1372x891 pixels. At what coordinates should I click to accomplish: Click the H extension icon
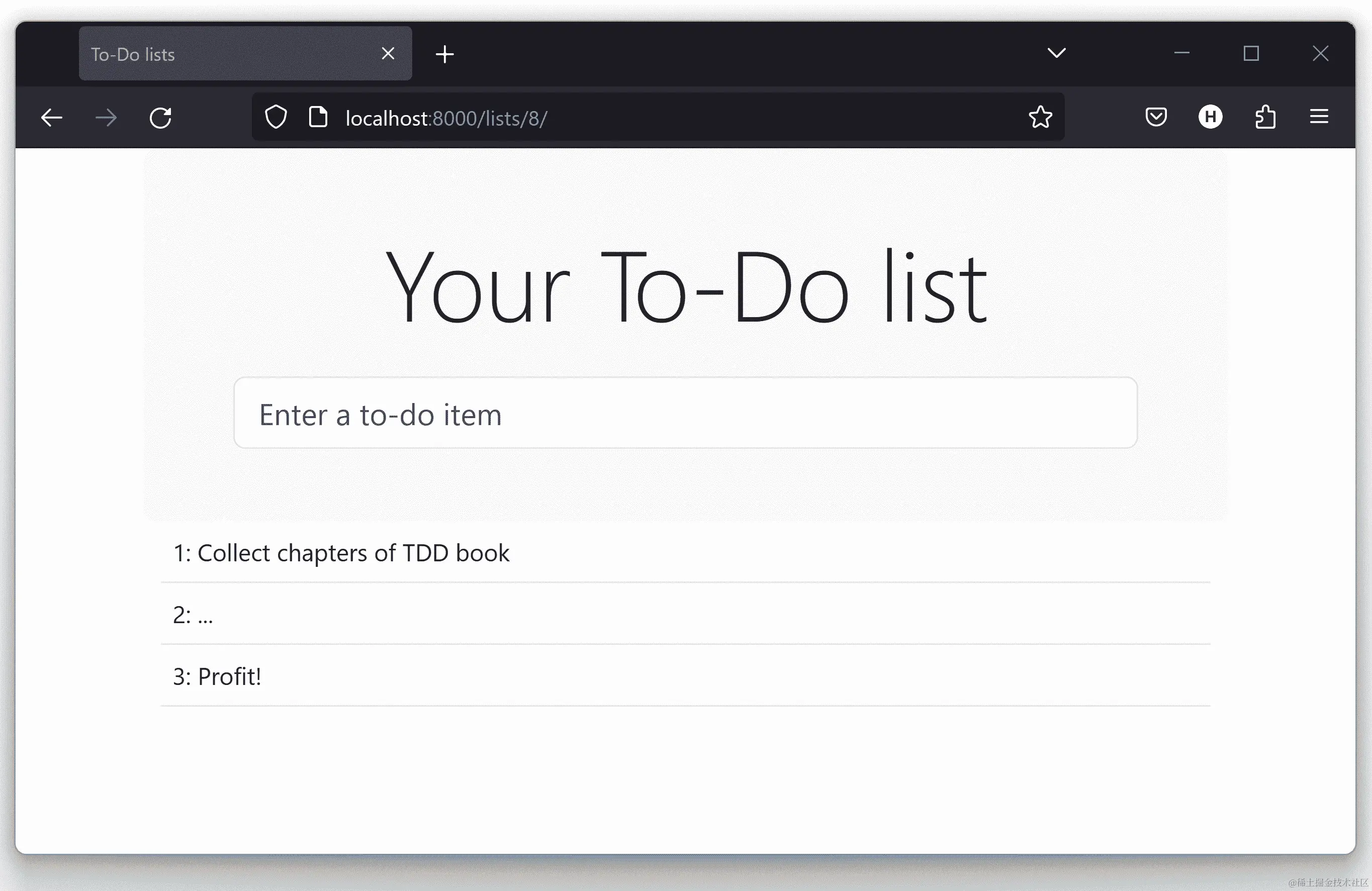1210,117
